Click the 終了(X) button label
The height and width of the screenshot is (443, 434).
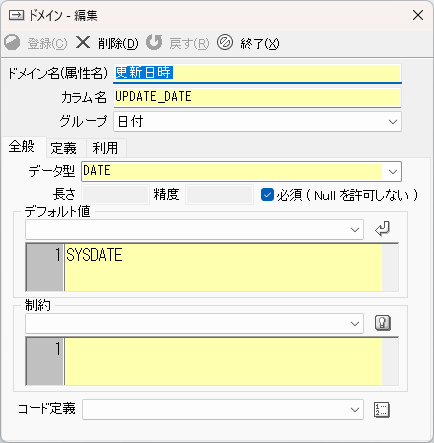click(x=260, y=44)
